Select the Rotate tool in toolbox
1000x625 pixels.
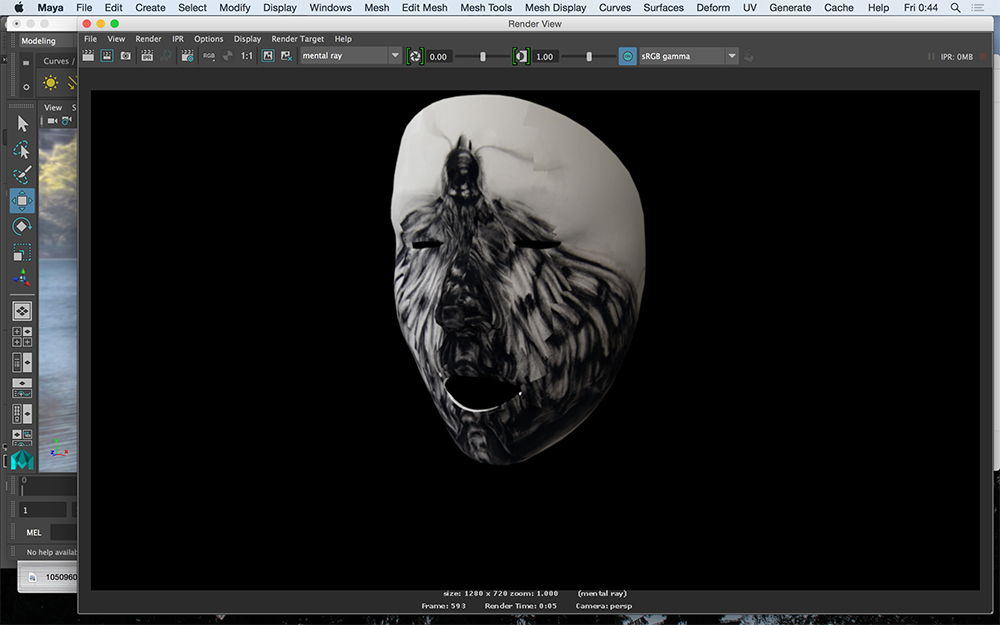pos(22,227)
